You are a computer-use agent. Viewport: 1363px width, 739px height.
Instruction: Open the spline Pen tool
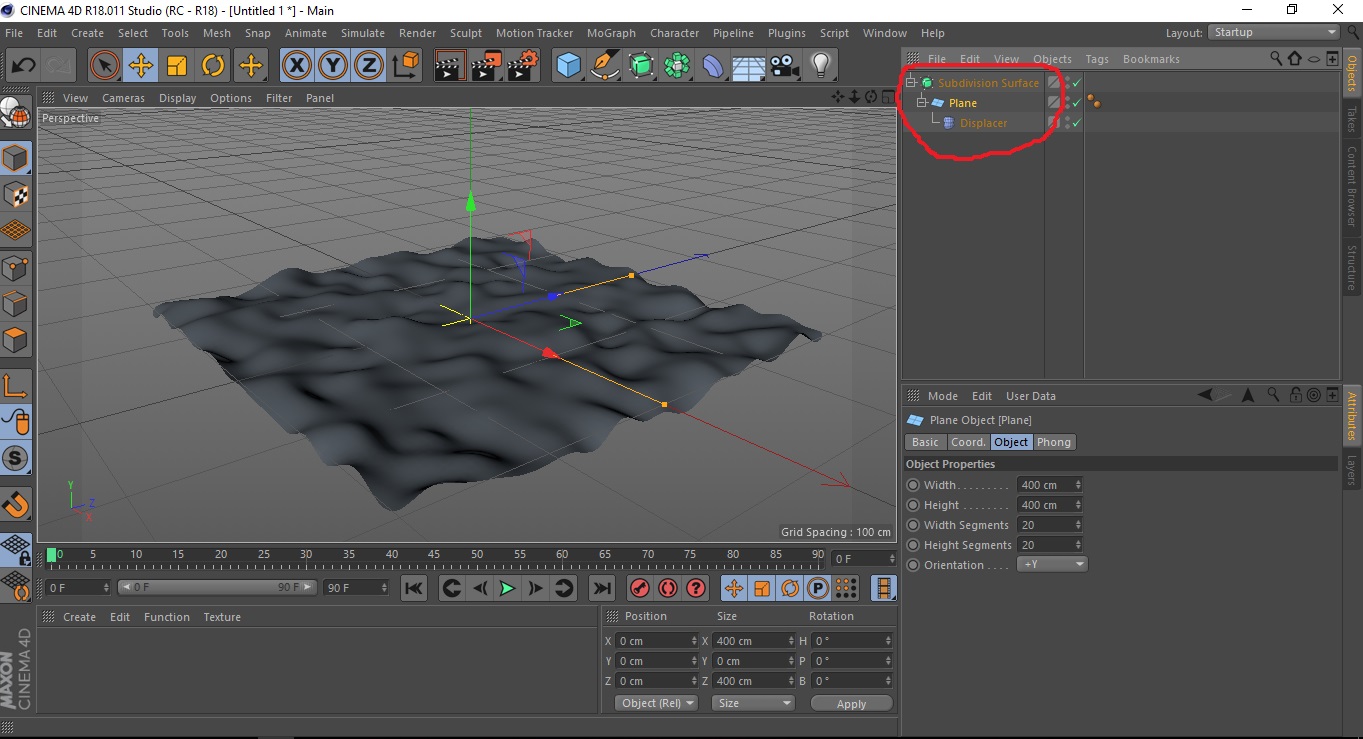point(605,66)
